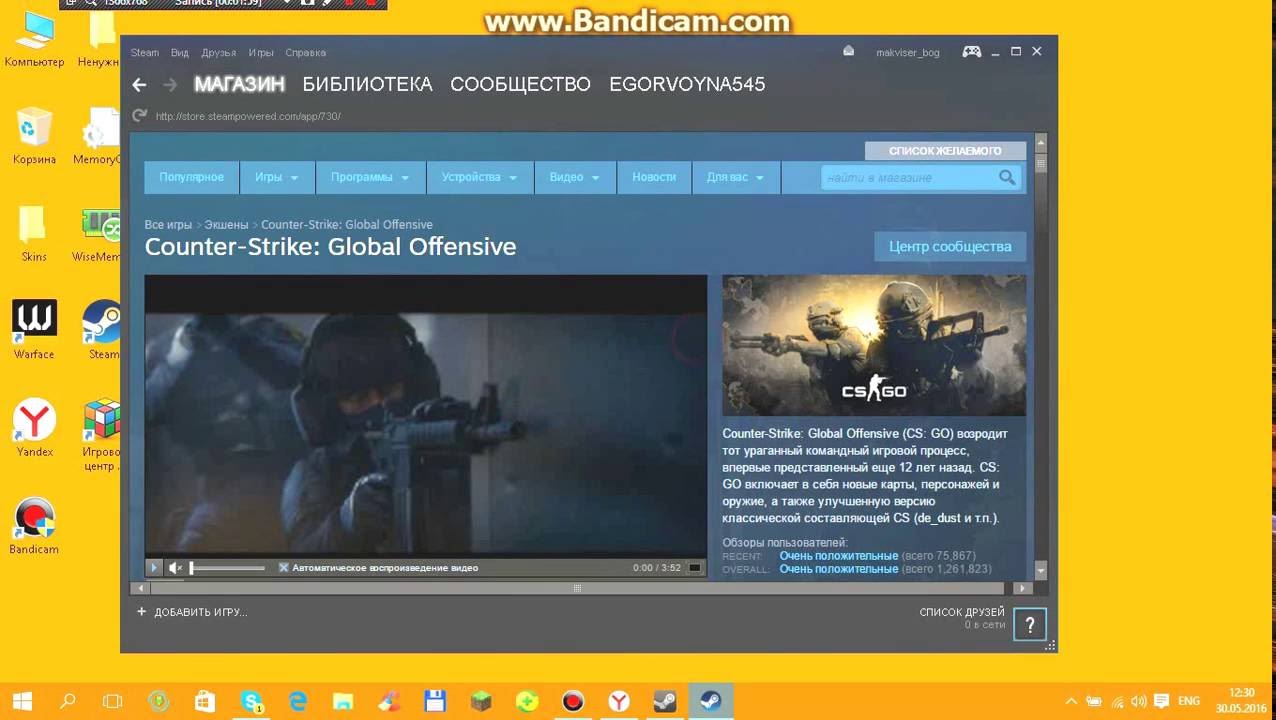The width and height of the screenshot is (1276, 720).
Task: Mute the trailer with the speaker icon
Action: (x=175, y=568)
